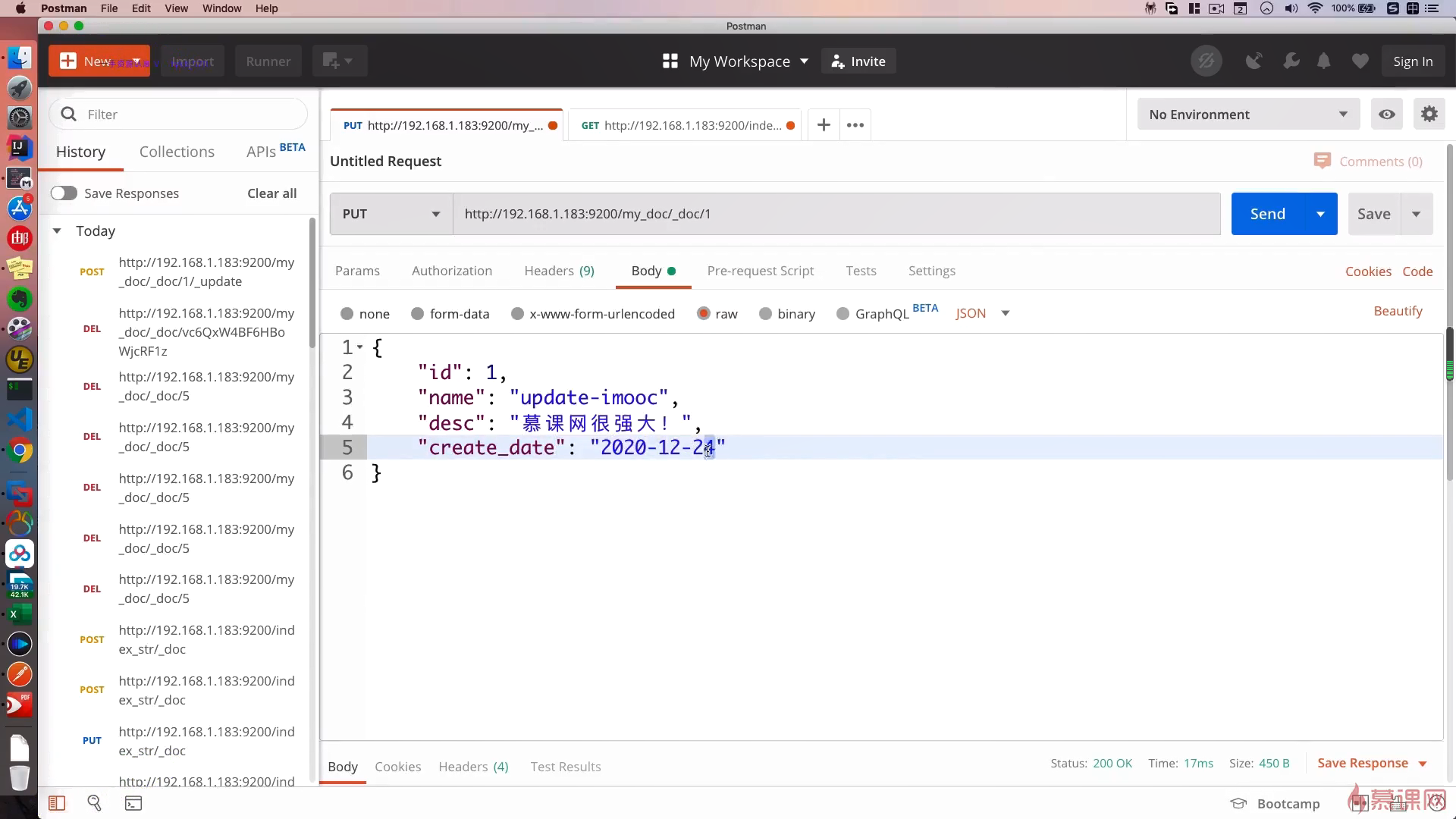Select the binary body radio button

tap(765, 314)
